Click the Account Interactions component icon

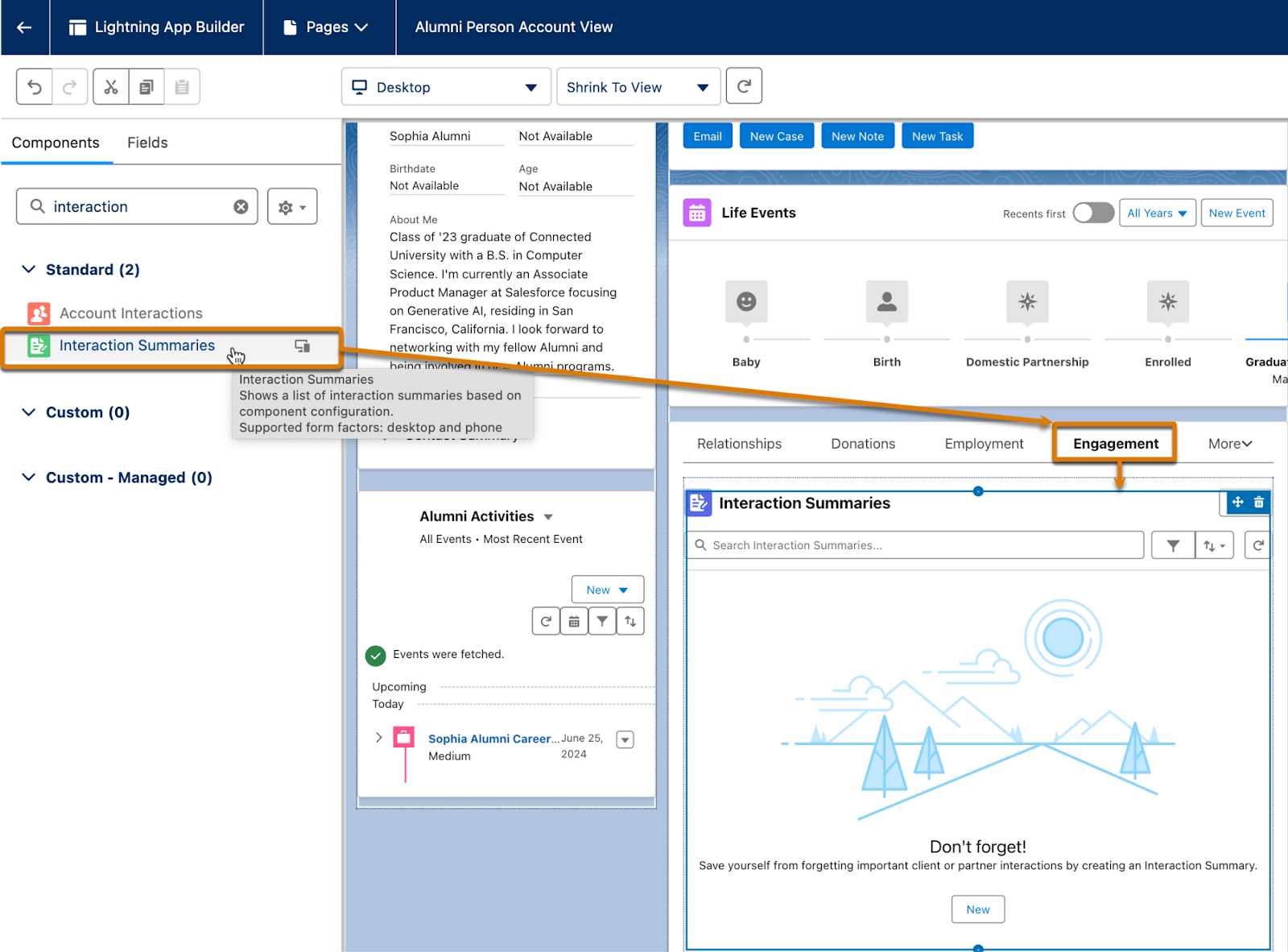pyautogui.click(x=39, y=313)
